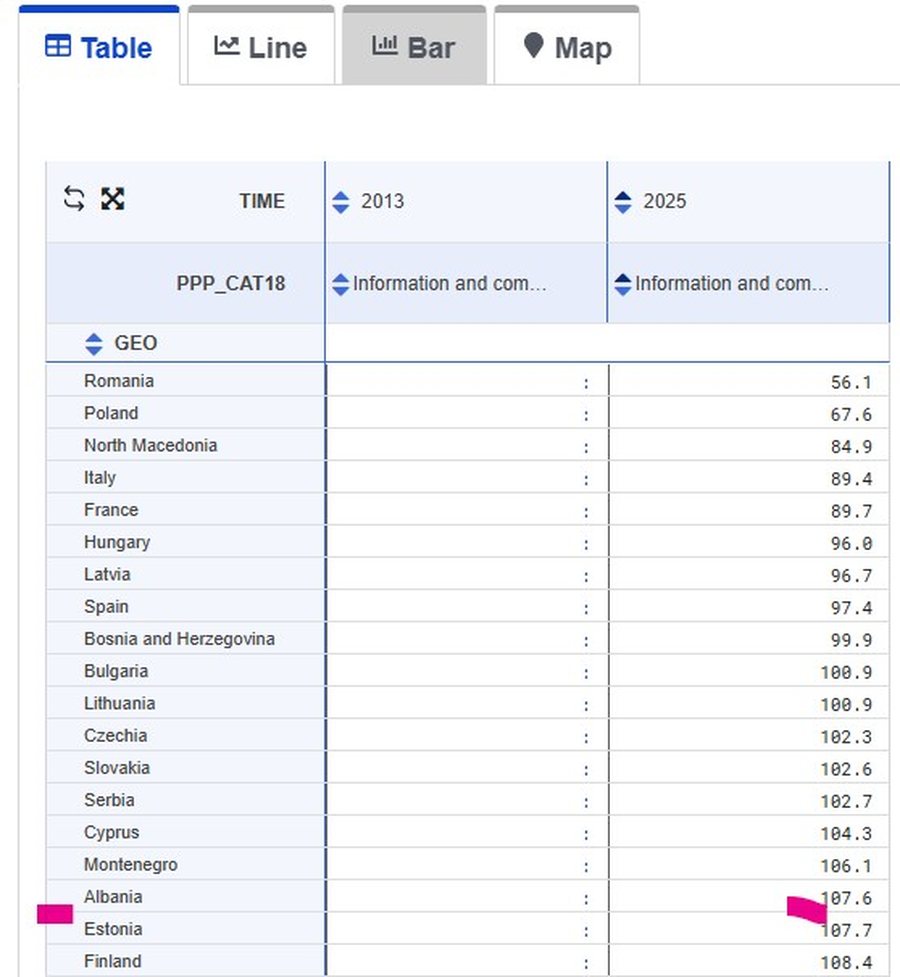Sort by the 2025 column arrows
The width and height of the screenshot is (900, 977).
pos(623,202)
